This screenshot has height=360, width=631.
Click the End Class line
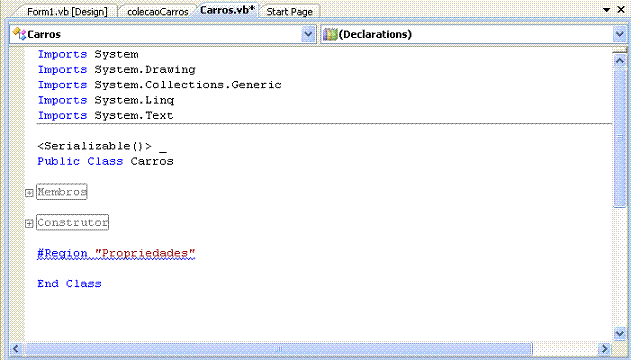69,284
